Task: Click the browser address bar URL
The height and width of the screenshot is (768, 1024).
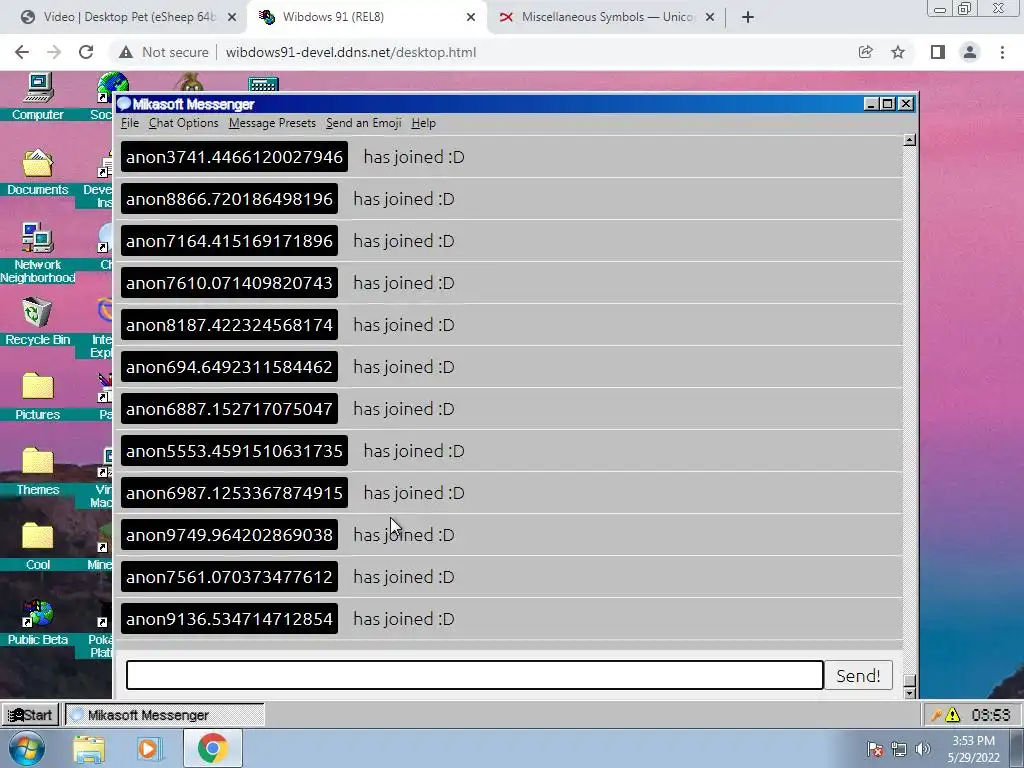Action: (x=351, y=52)
